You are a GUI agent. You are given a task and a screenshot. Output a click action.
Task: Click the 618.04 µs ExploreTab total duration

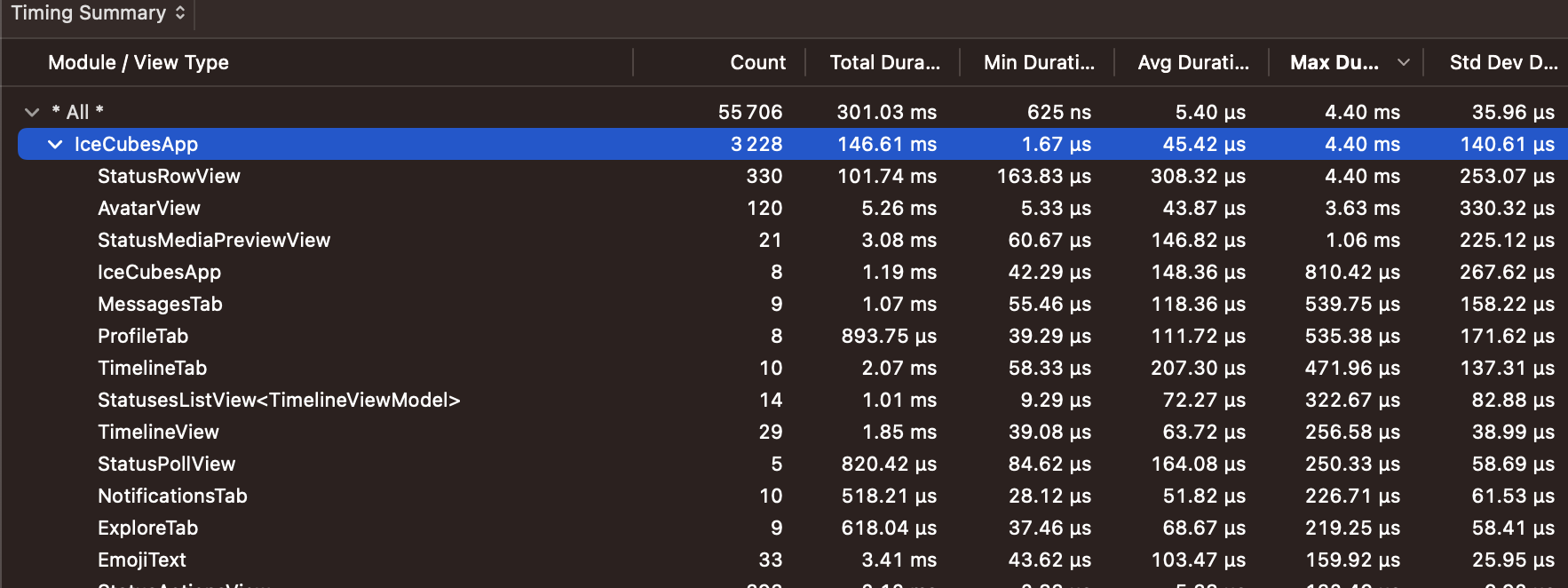889,528
